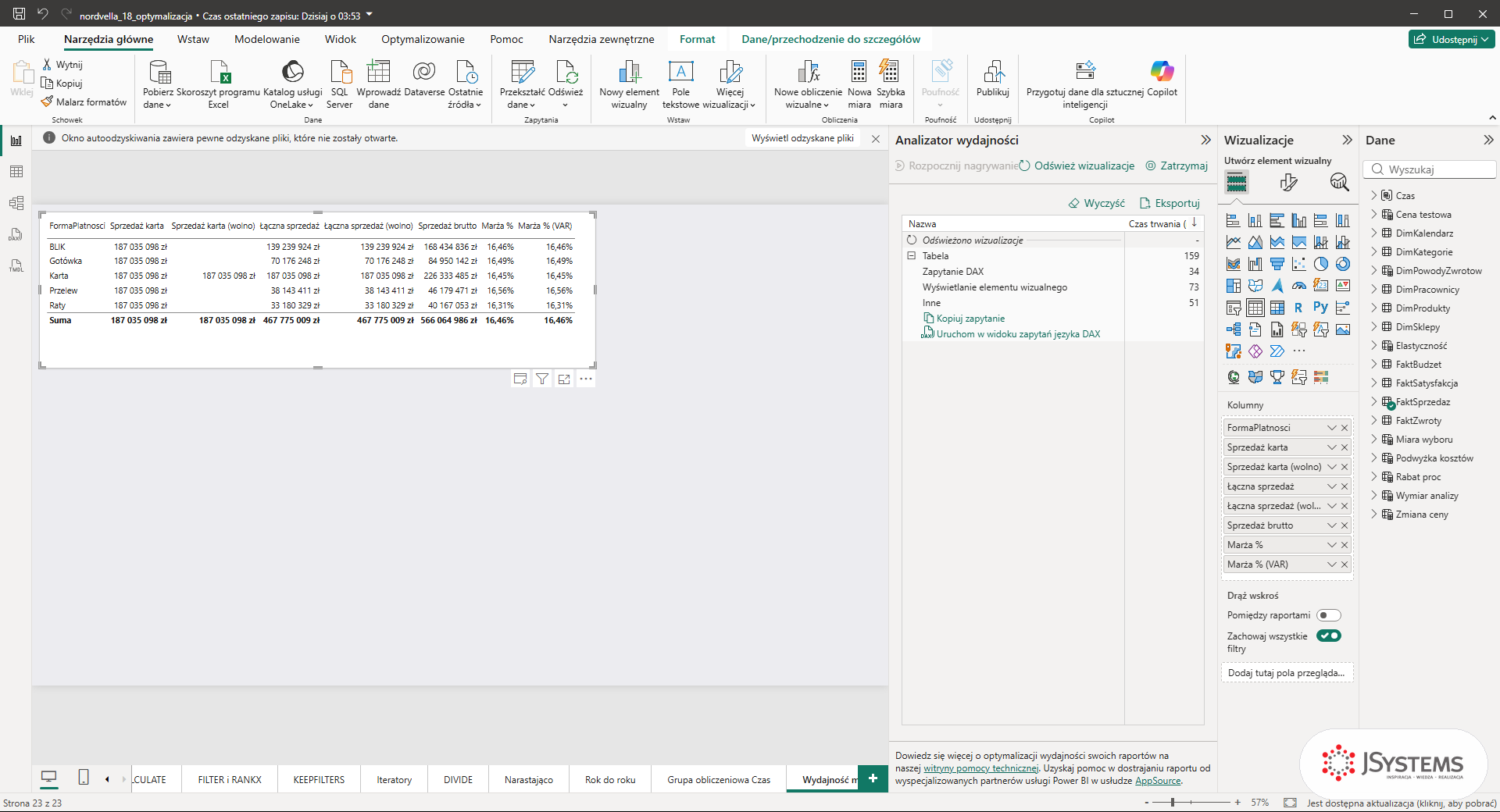Insert Pole tekstowe from ribbon
The image size is (1500, 812).
(x=680, y=84)
